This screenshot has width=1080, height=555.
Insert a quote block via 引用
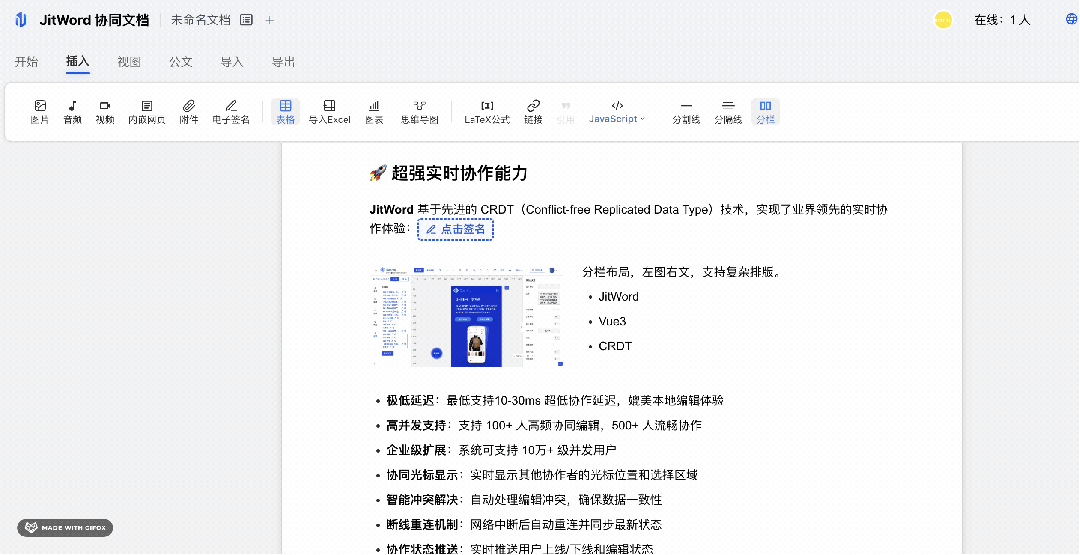[565, 112]
